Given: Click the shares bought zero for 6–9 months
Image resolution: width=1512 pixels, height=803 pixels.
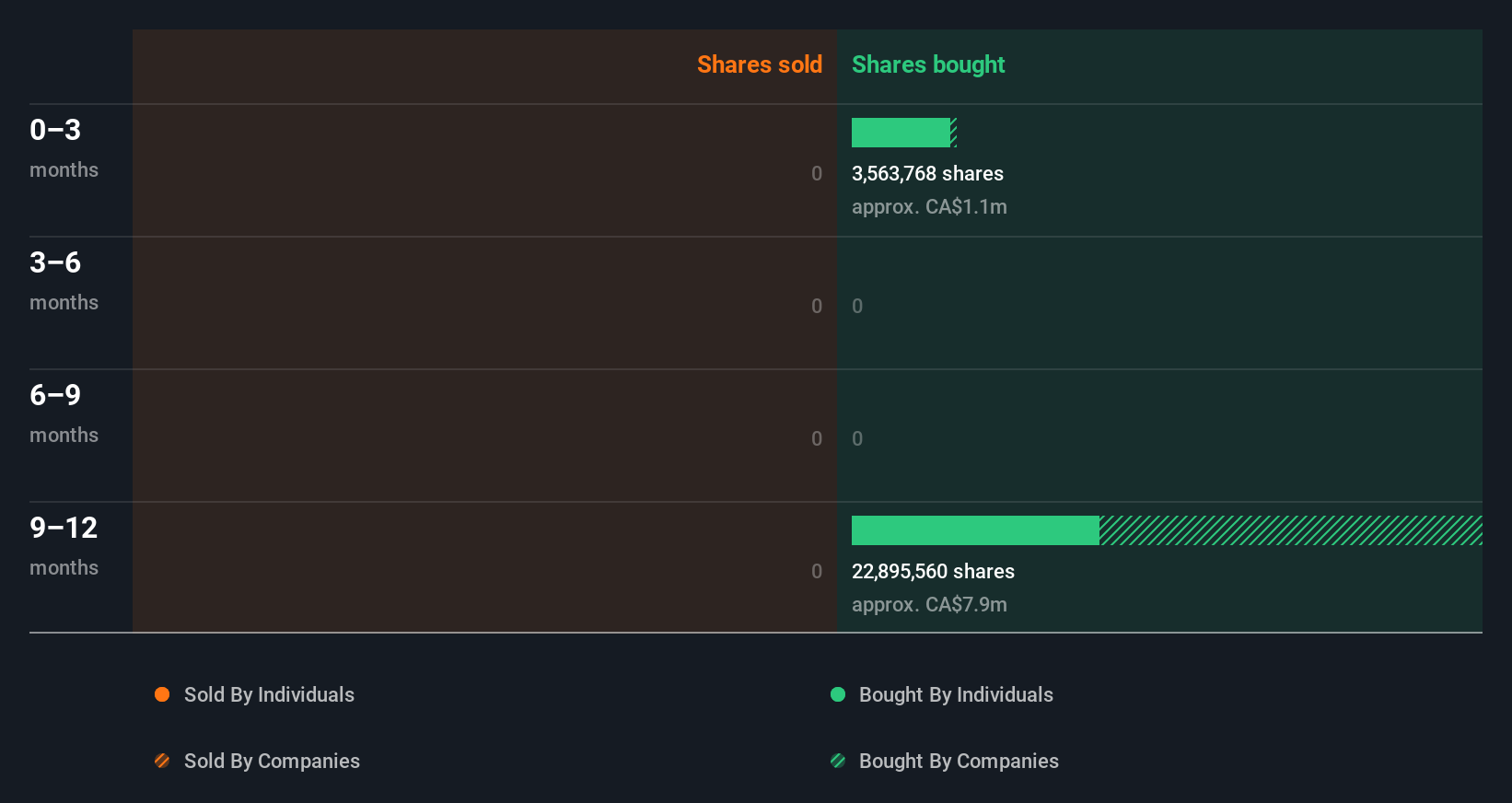Looking at the screenshot, I should click(x=857, y=439).
